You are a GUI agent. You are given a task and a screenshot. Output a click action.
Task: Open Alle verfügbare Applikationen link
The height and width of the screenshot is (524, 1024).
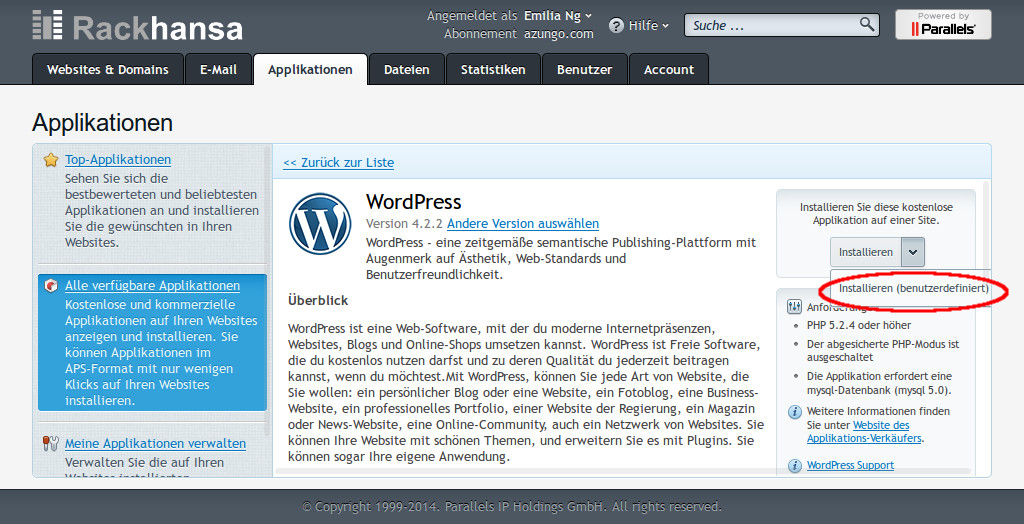(x=152, y=286)
